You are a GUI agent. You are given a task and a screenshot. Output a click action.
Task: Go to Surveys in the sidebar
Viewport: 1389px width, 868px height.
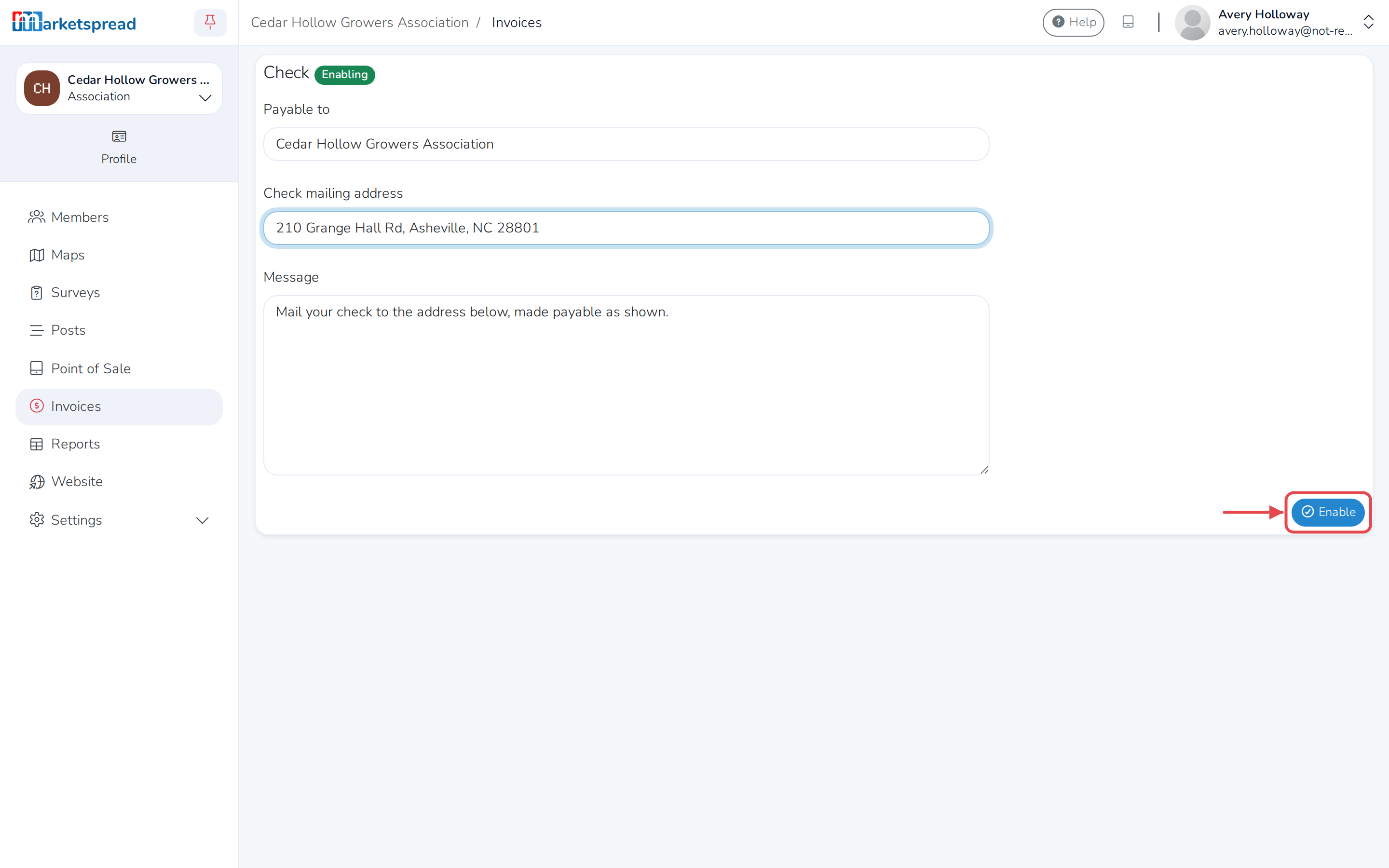tap(119, 292)
